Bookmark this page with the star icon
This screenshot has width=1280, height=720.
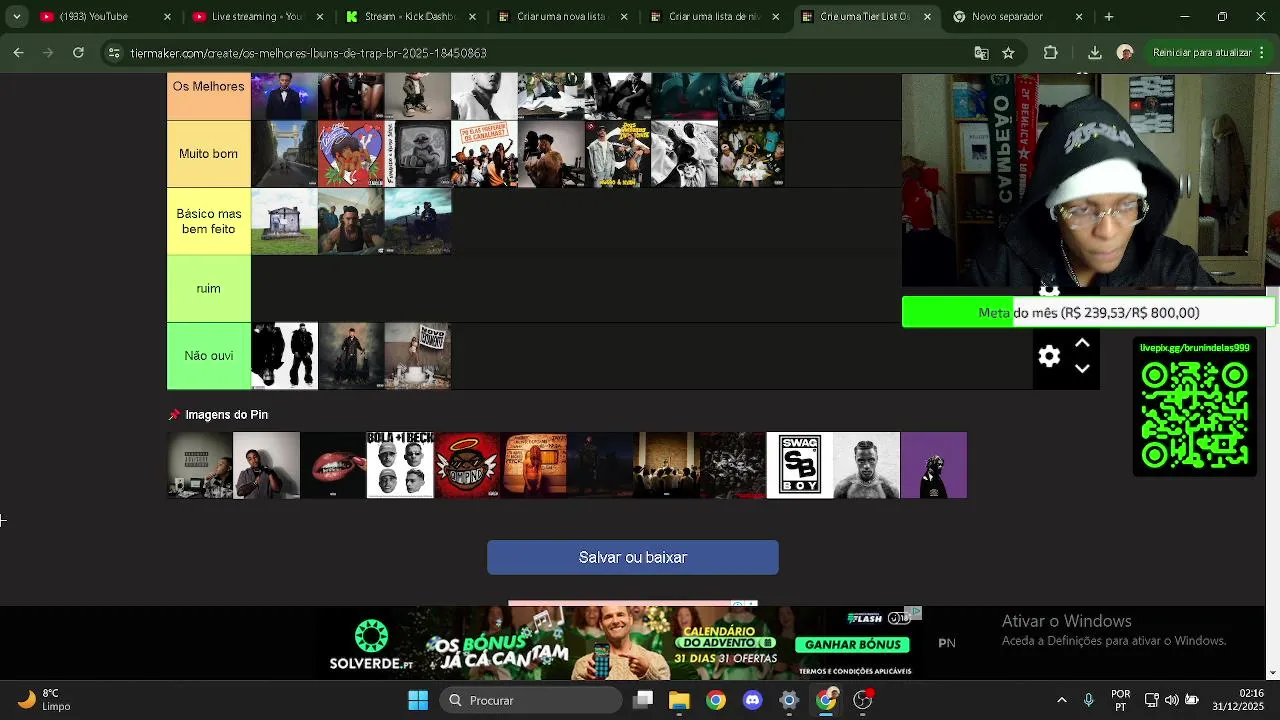tap(1008, 53)
